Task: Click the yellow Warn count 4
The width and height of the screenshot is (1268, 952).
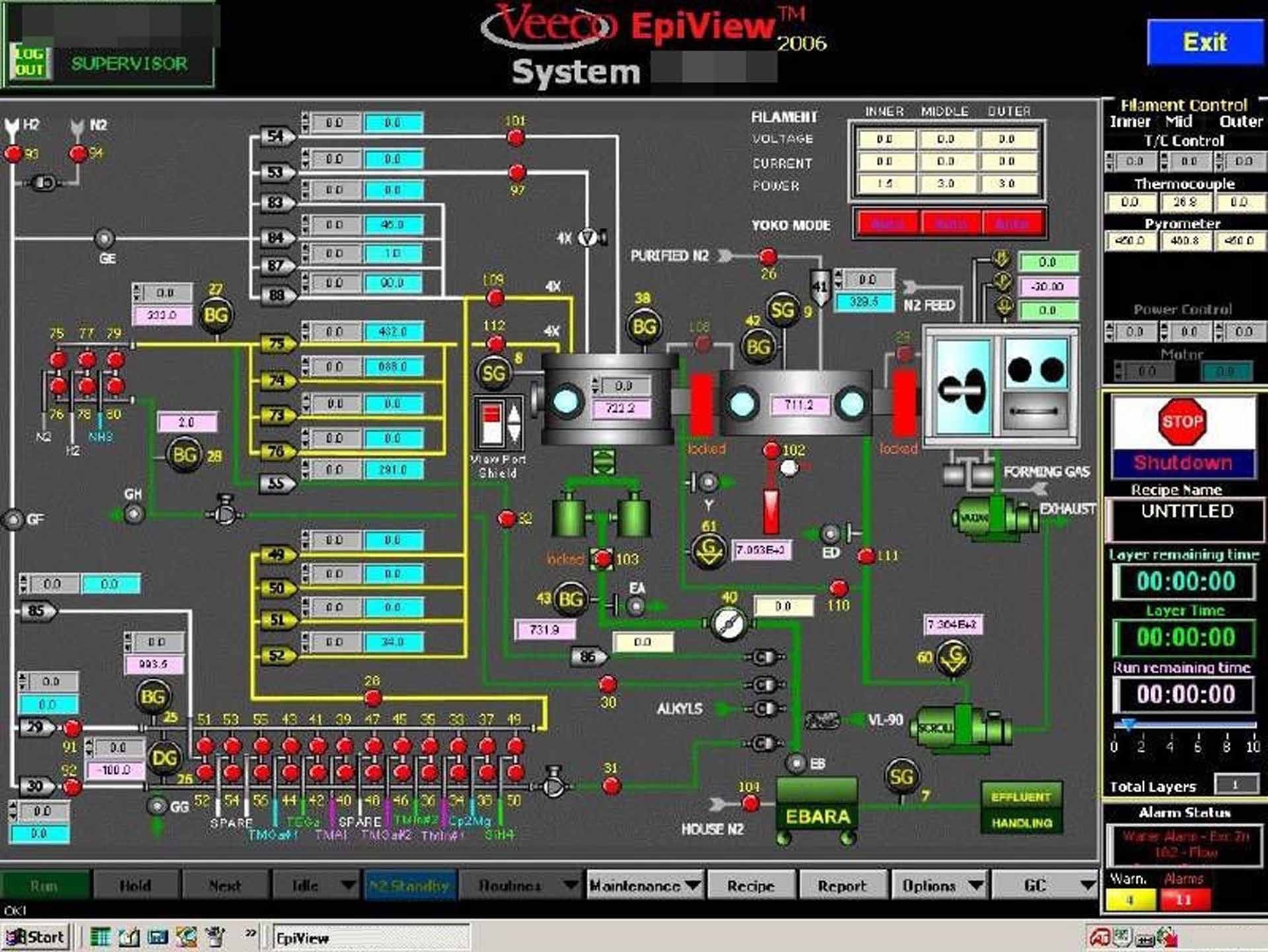Action: click(1130, 899)
